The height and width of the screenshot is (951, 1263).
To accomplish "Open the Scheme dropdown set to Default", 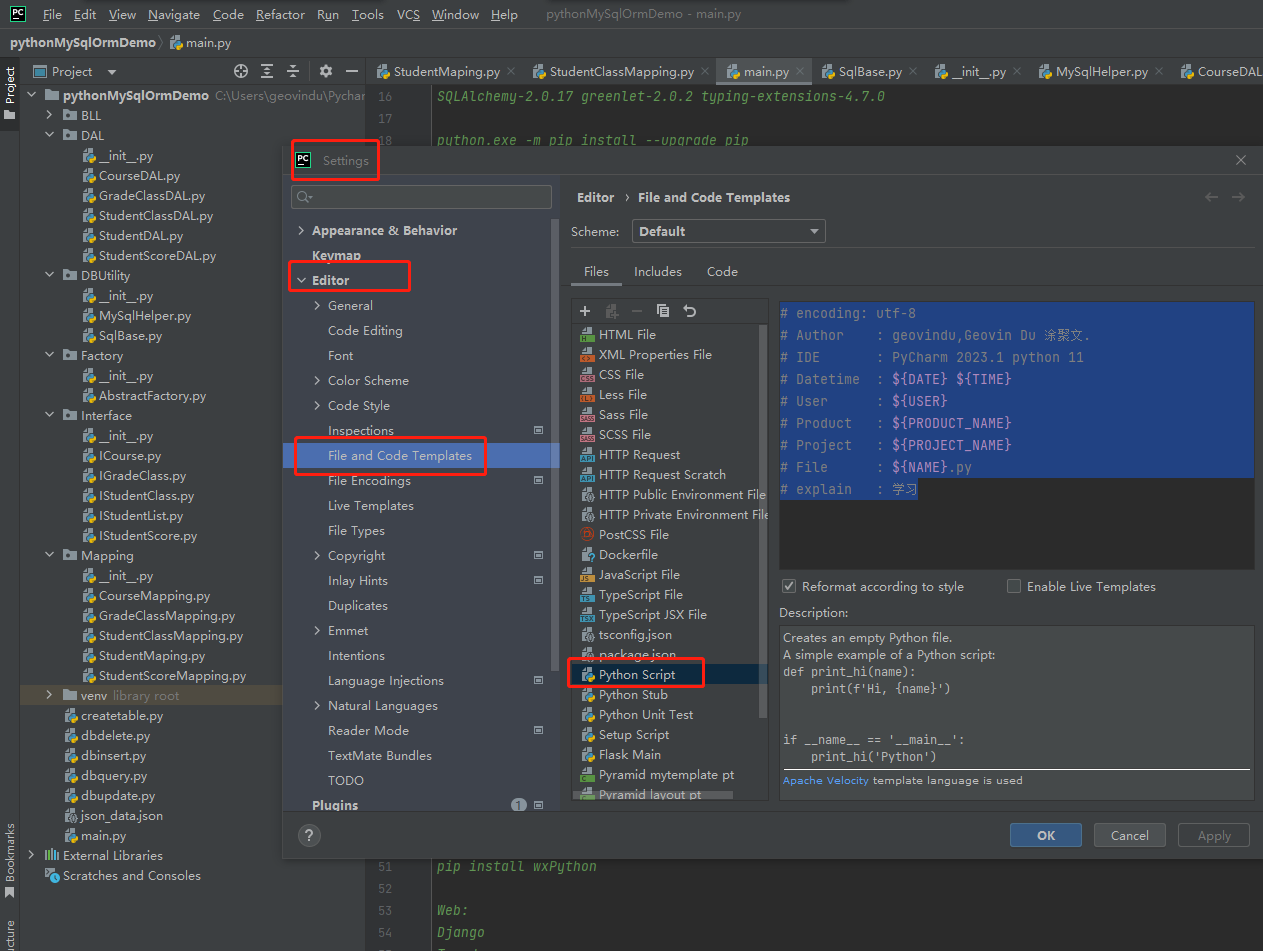I will 728,231.
